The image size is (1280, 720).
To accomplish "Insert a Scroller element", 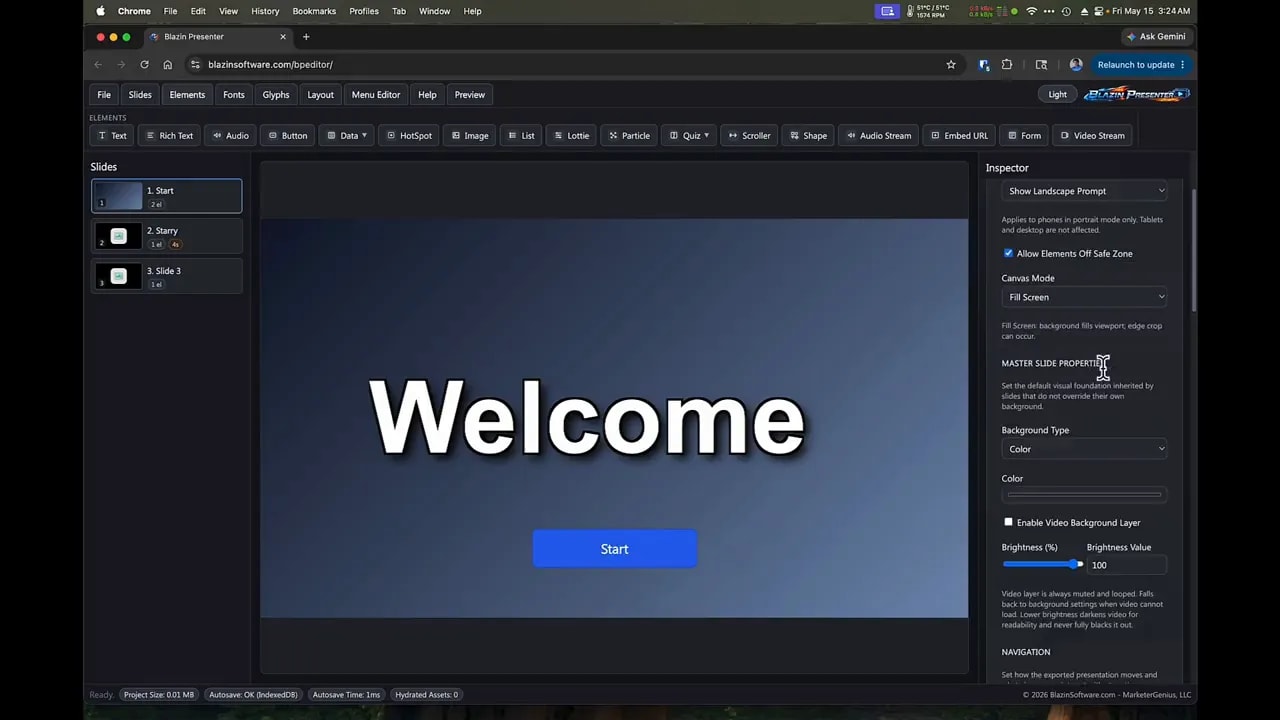I will point(749,136).
